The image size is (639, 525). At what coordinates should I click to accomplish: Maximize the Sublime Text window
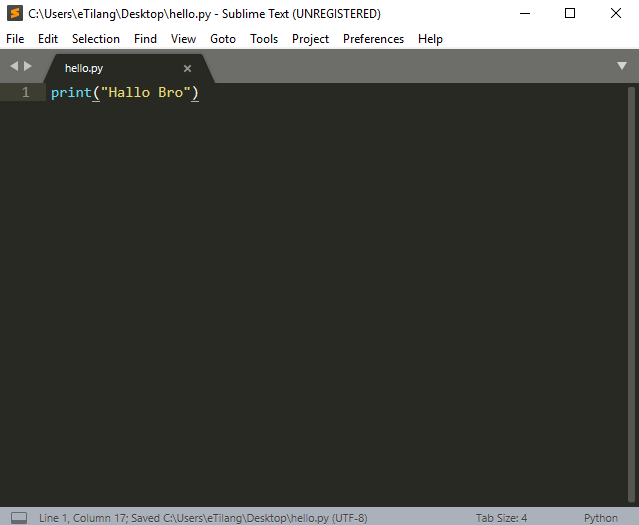pos(570,13)
